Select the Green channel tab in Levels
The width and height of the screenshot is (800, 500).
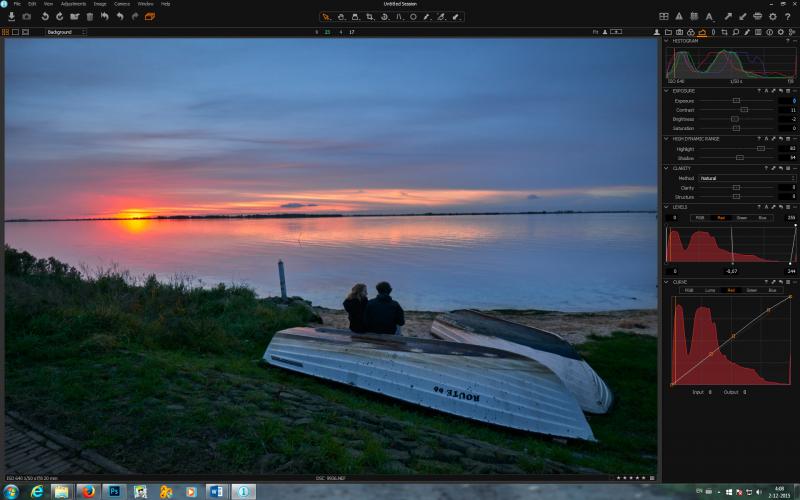coord(742,218)
